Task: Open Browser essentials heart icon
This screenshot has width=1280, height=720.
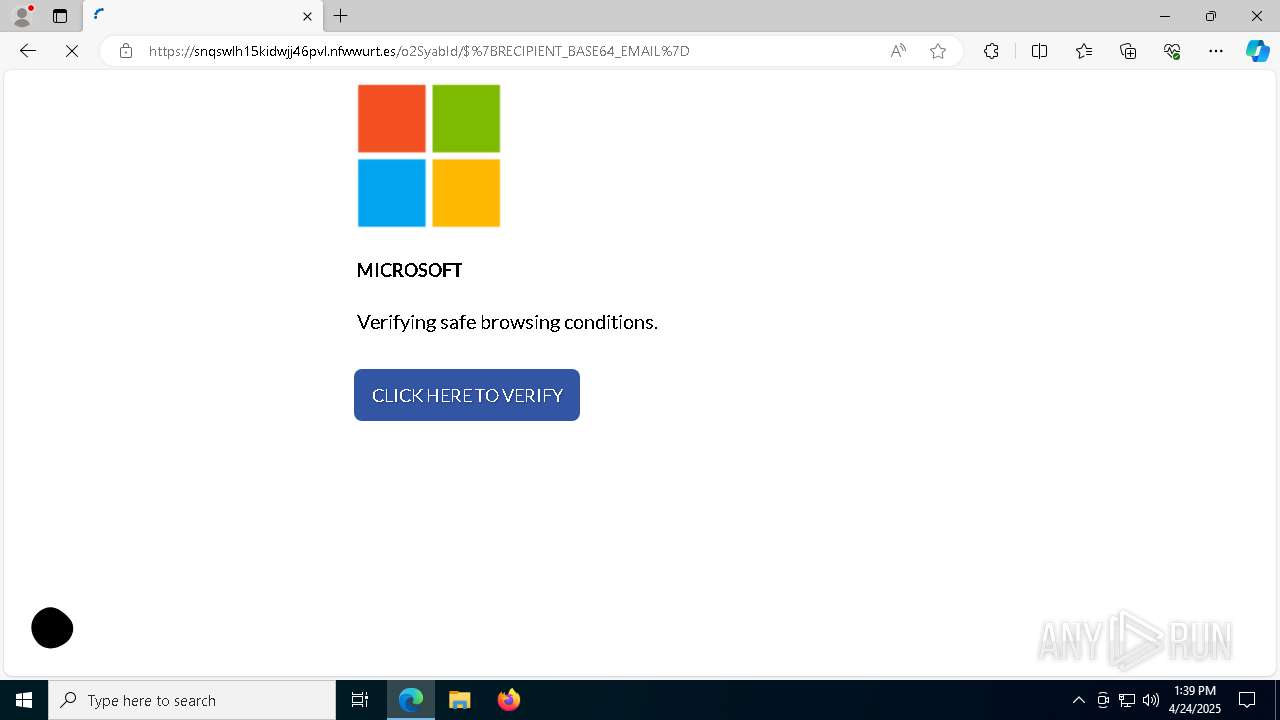Action: [x=1172, y=51]
